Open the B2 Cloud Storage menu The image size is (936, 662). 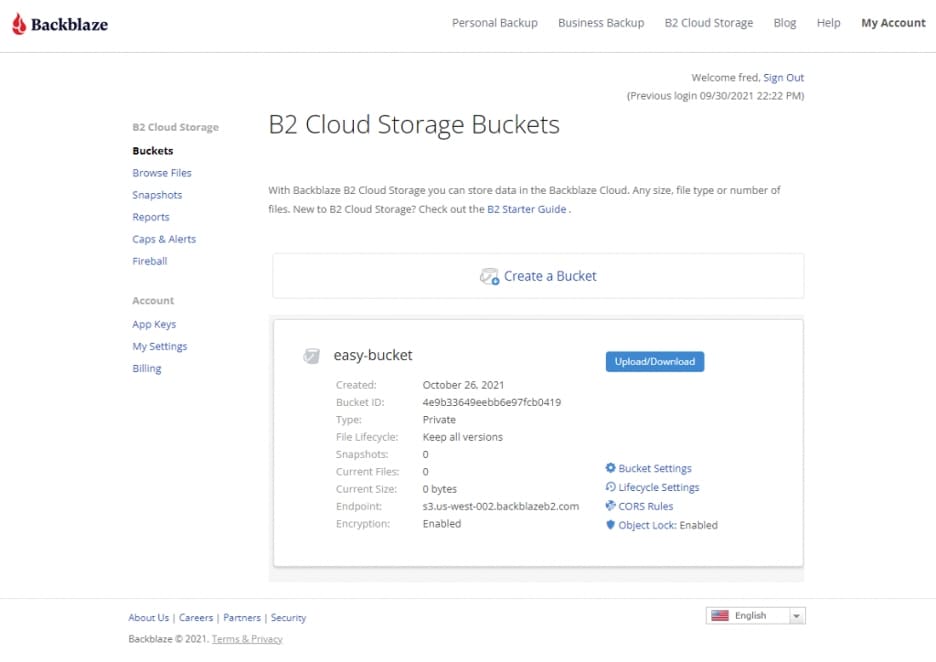coord(708,23)
